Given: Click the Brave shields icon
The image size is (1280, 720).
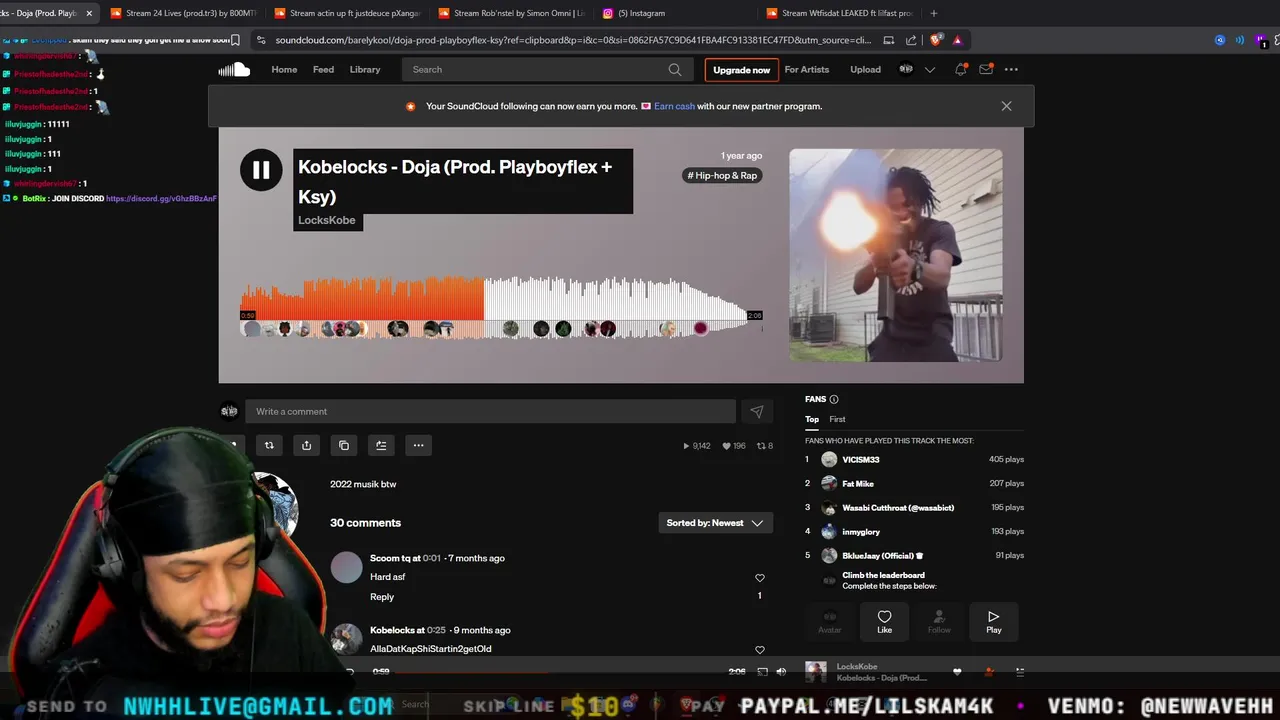Looking at the screenshot, I should click(937, 40).
